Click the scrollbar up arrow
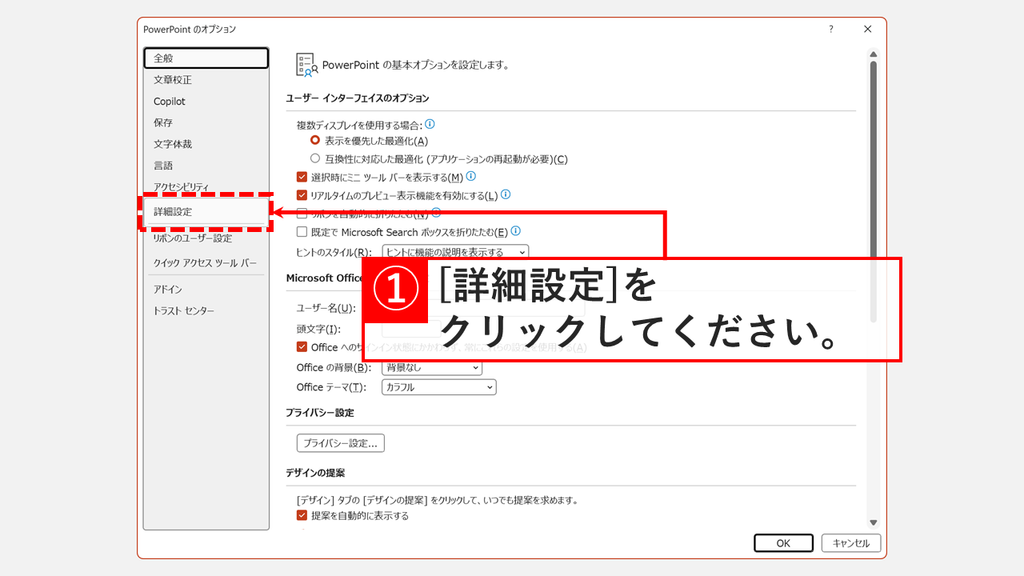1024x576 pixels. [873, 55]
